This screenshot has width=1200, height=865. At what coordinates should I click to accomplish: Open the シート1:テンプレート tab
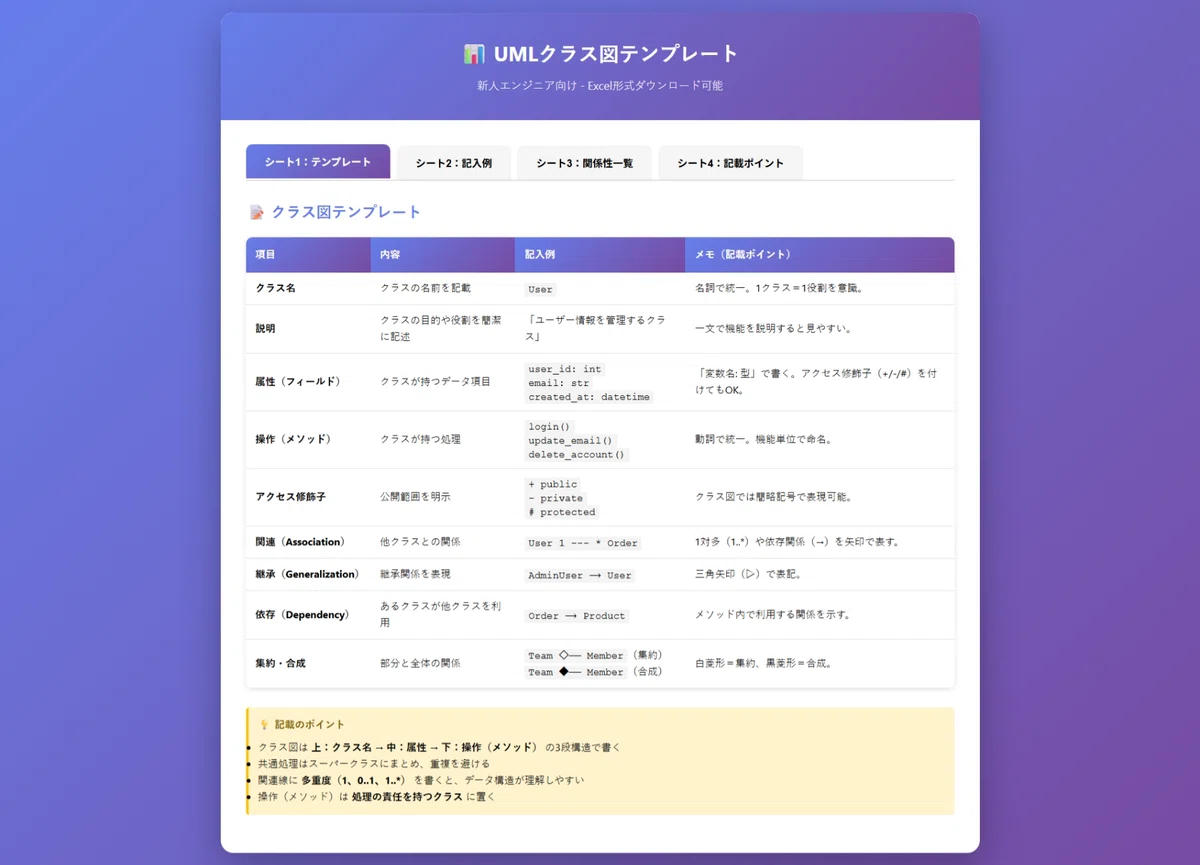(x=318, y=162)
